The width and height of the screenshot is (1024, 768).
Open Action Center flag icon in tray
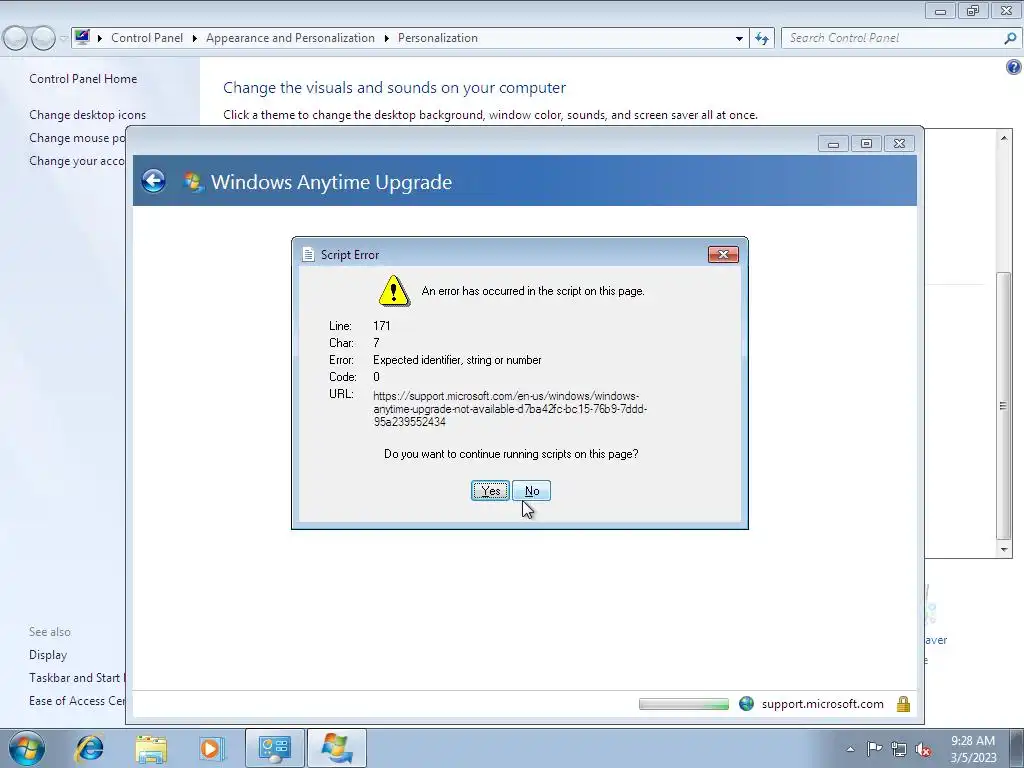tap(874, 749)
